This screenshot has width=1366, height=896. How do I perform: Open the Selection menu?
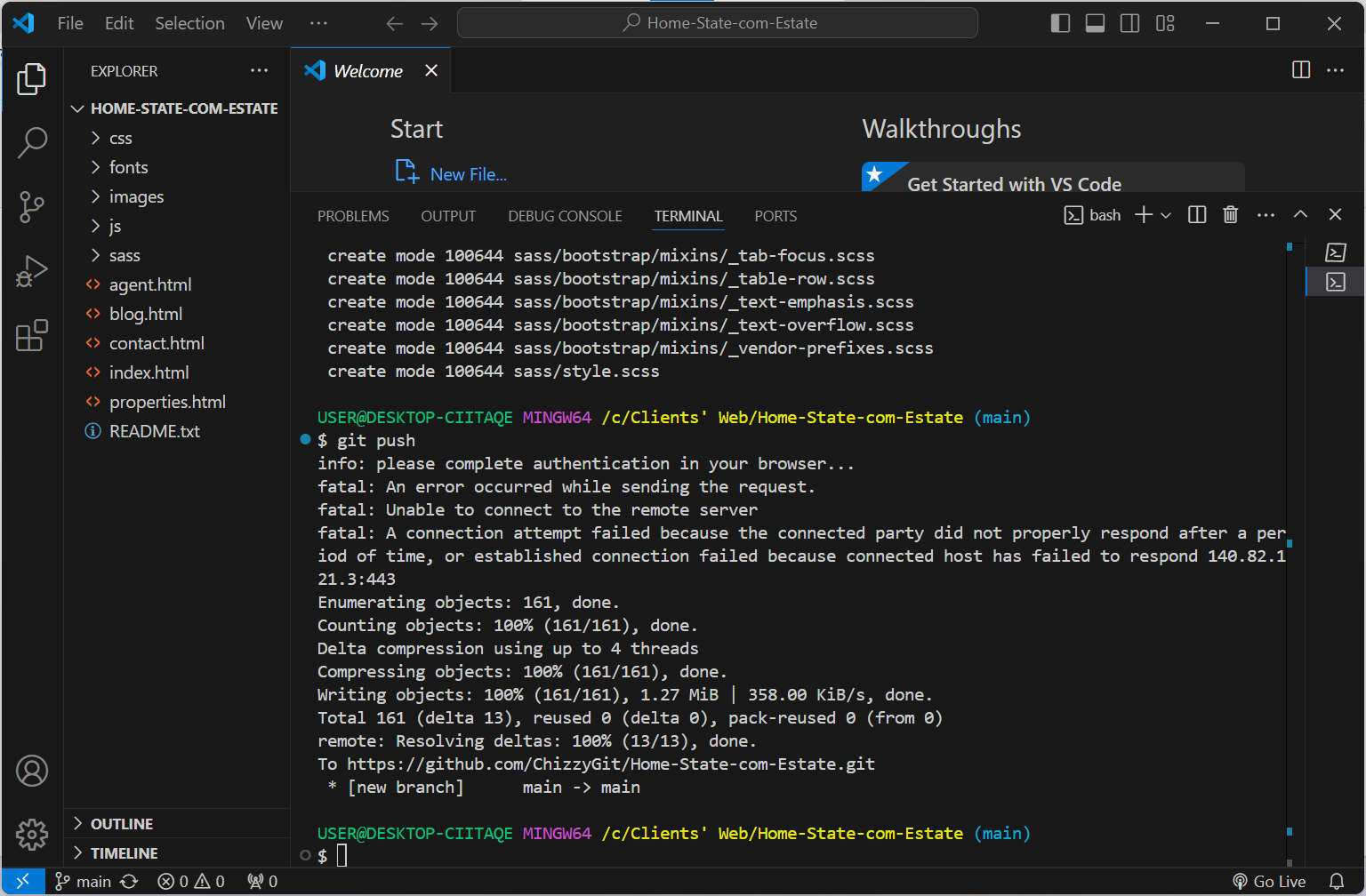pos(189,23)
